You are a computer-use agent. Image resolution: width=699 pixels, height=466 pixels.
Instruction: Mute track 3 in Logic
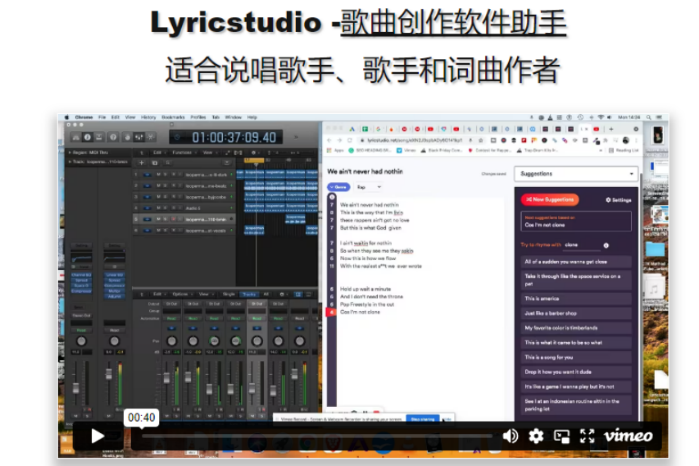pos(158,197)
